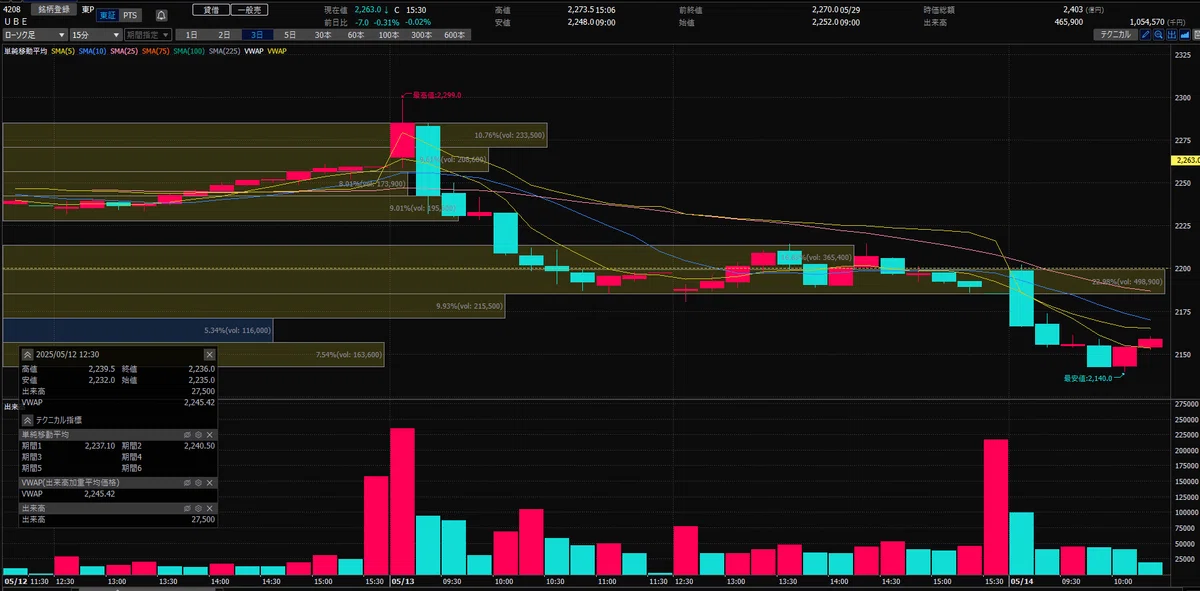Screen dimensions: 1200x591
Task: Click the 9.93%(vol: 215,500) volume profile bar
Action: [253, 305]
